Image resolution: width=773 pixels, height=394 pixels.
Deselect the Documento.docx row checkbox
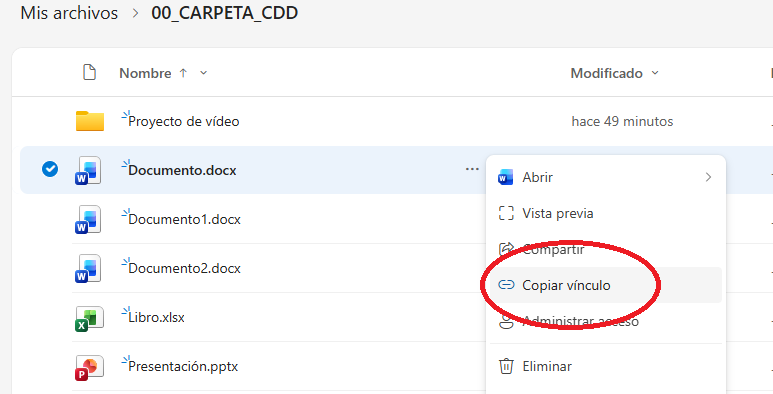(x=50, y=169)
